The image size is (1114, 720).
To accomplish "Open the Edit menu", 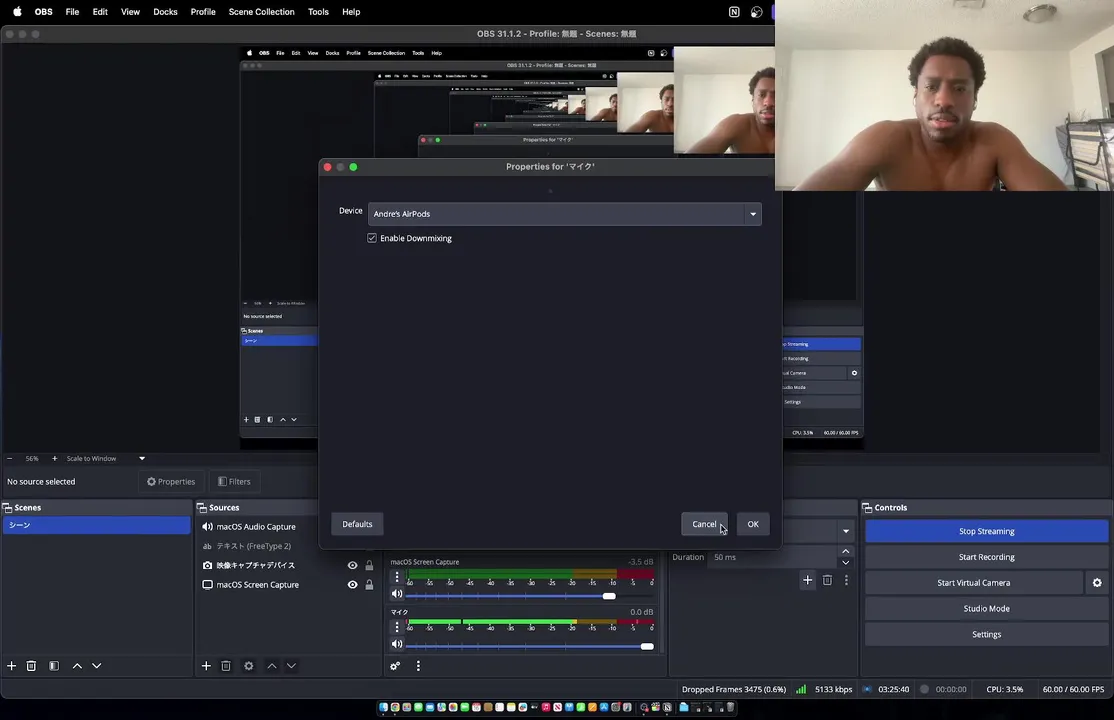I will coord(100,12).
